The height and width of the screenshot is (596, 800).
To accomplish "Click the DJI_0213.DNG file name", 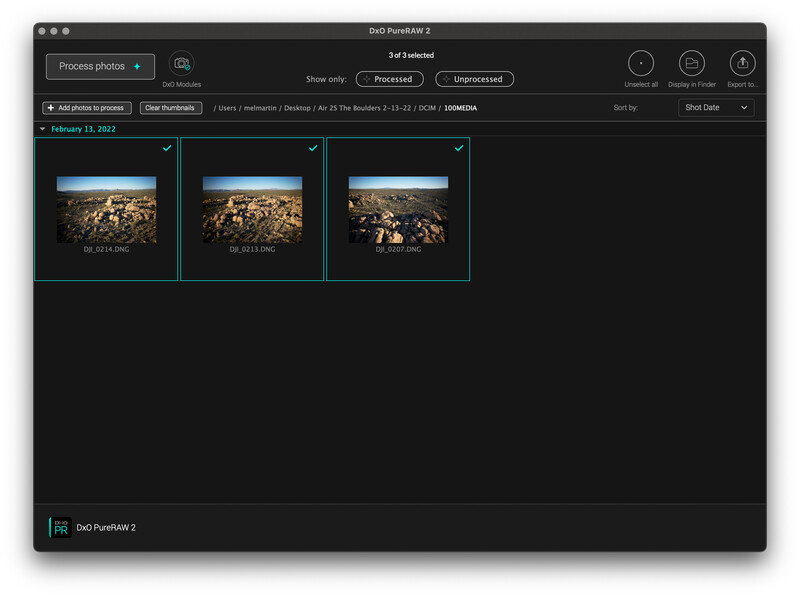I will tap(252, 250).
